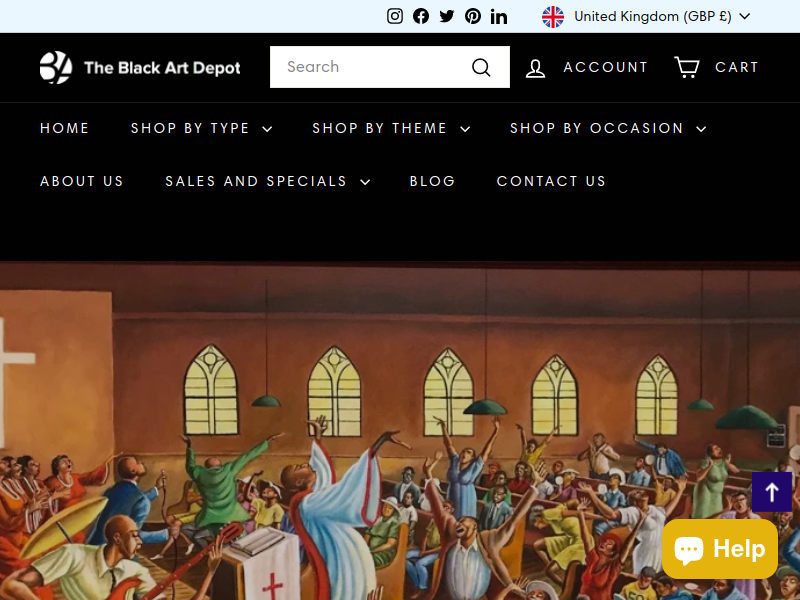
Task: Open the ABOUT US page
Action: coord(82,181)
